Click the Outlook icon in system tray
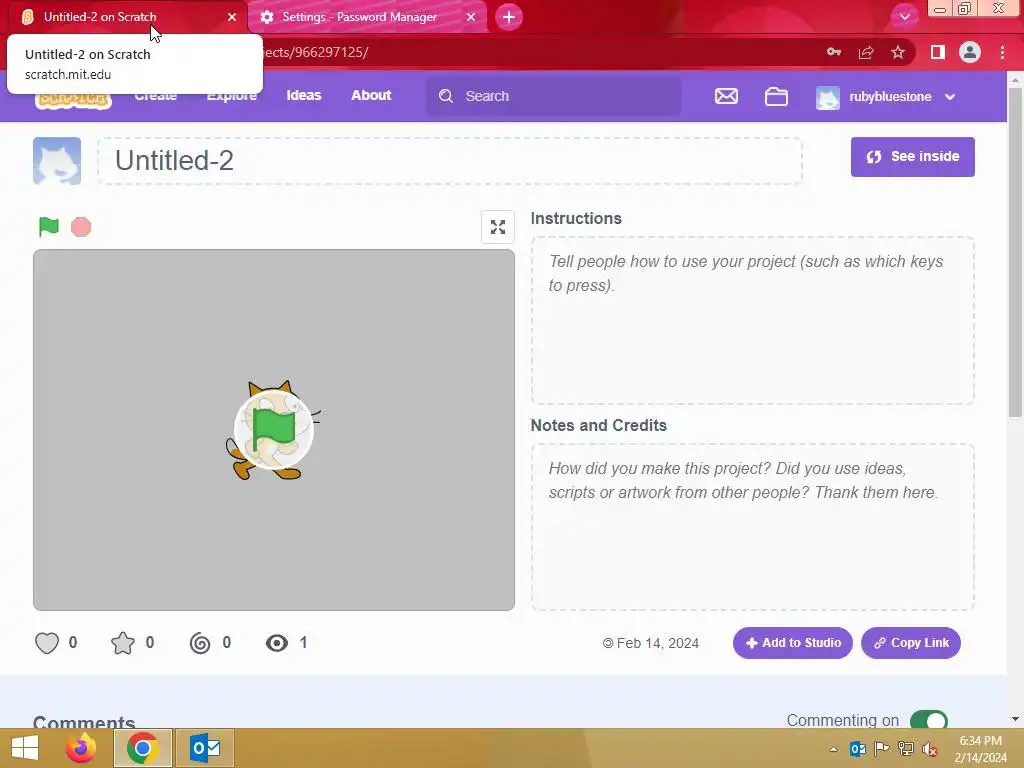Image resolution: width=1024 pixels, height=768 pixels. coord(857,749)
